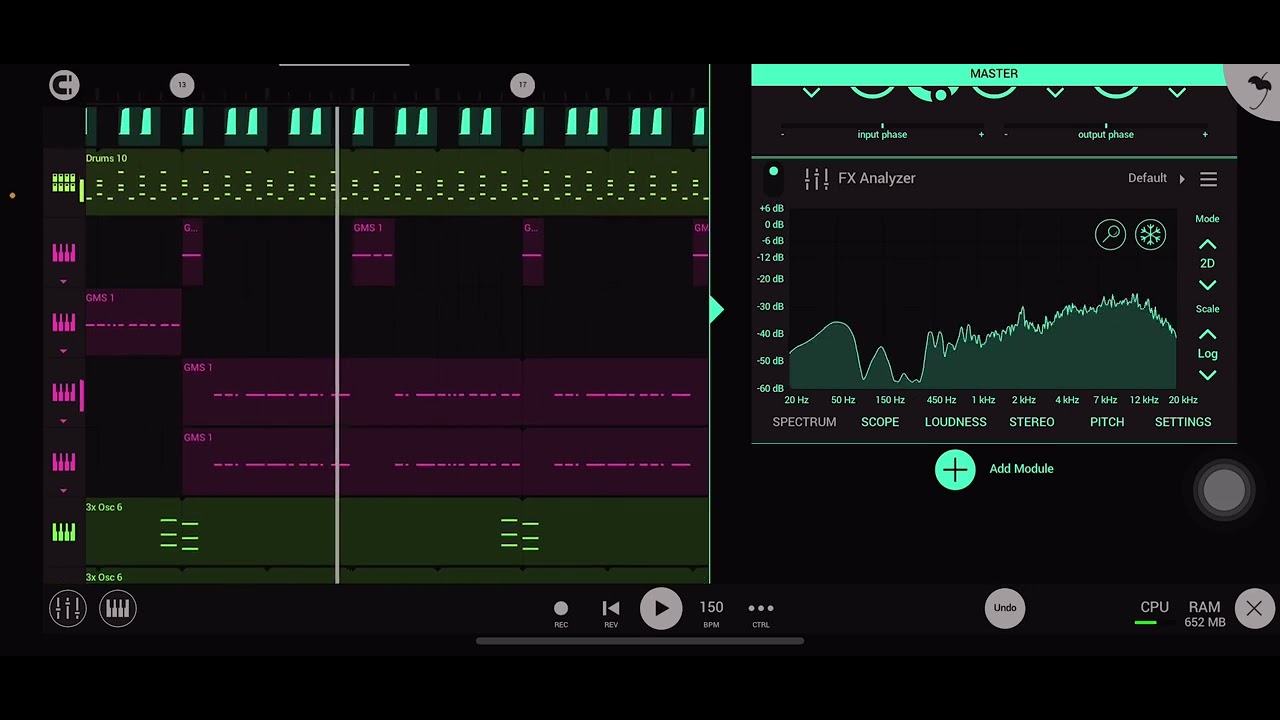The height and width of the screenshot is (720, 1280).
Task: Open the Default preset arrow
Action: (x=1182, y=179)
